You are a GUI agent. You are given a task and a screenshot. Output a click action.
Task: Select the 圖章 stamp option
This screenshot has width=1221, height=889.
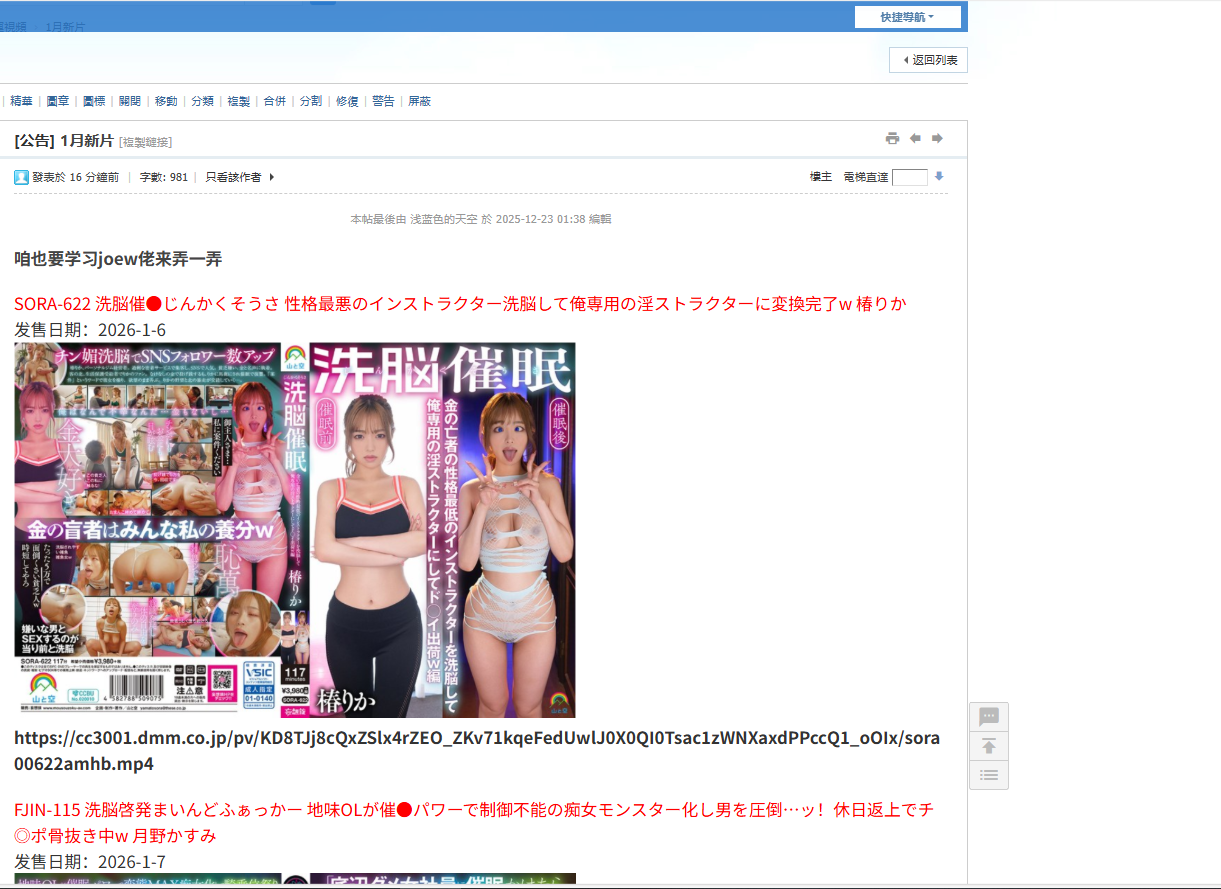coord(58,101)
